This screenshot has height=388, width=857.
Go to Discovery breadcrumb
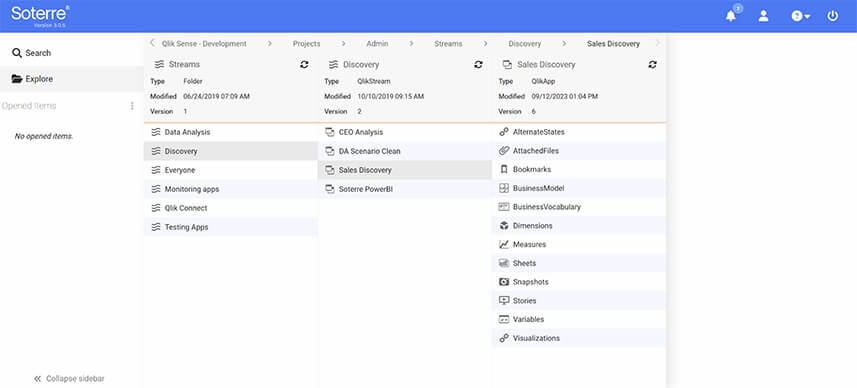coord(525,44)
